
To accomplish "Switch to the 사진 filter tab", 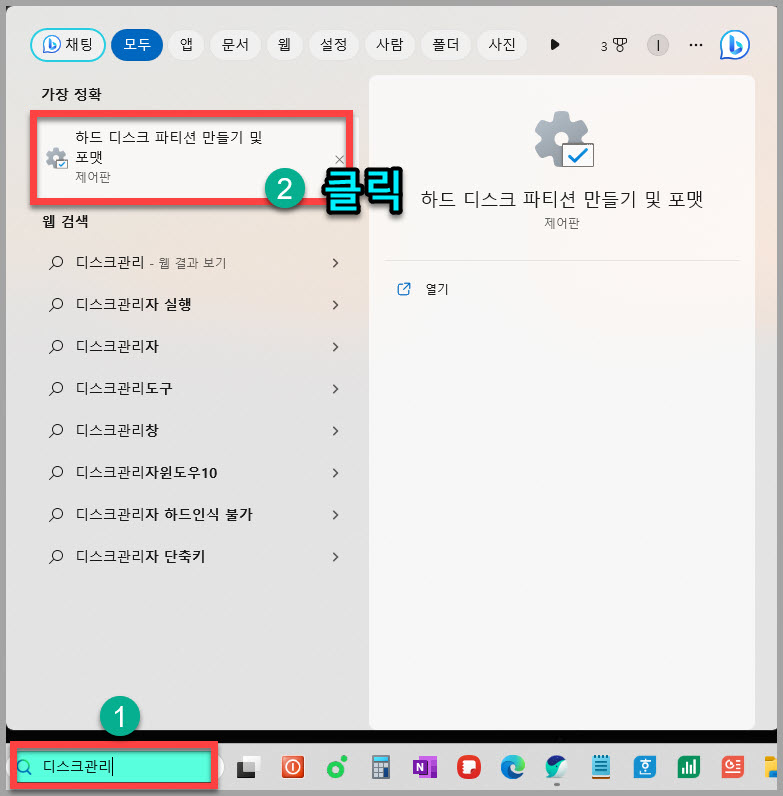I will (x=502, y=45).
